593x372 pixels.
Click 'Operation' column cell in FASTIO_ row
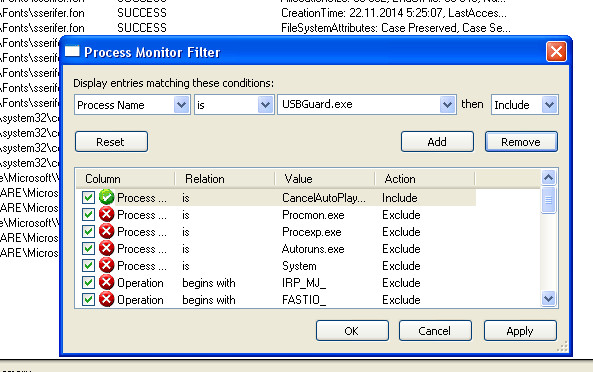tap(140, 300)
